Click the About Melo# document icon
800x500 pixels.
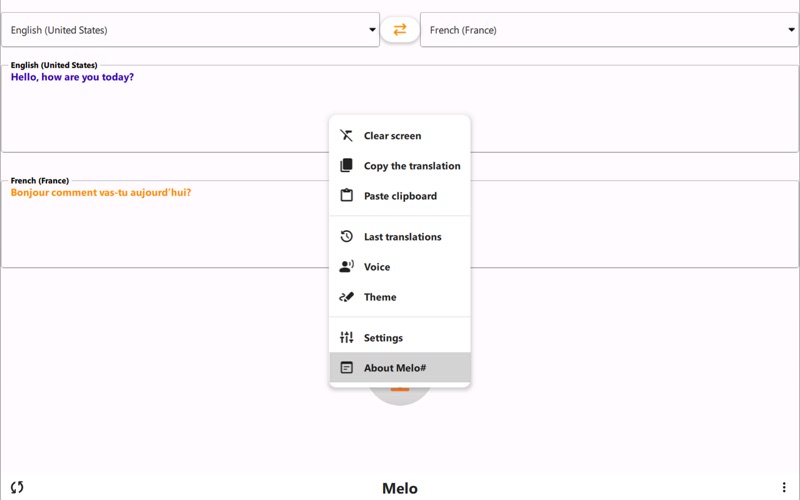point(346,367)
